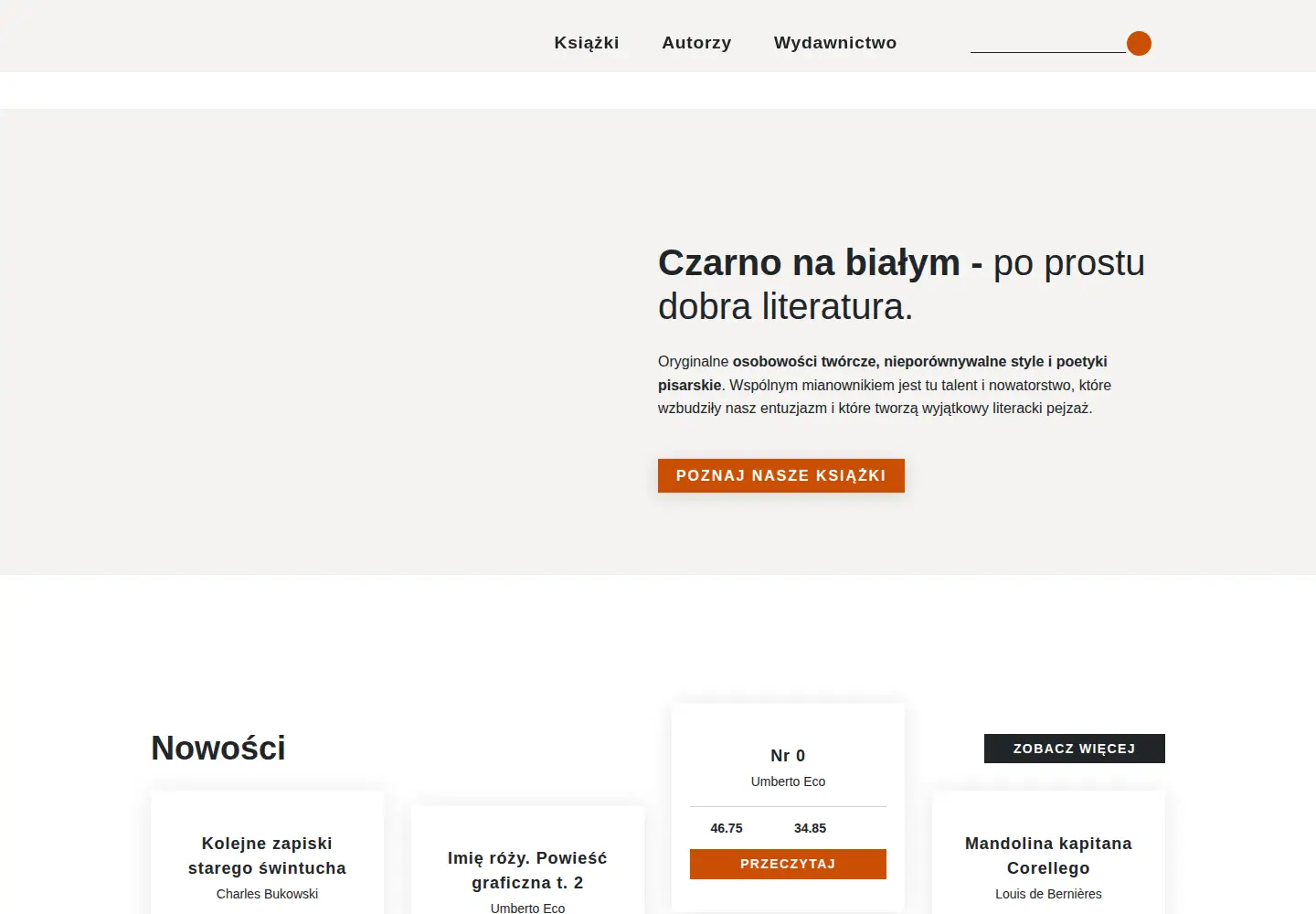Open the Wydawnictwo menu item
1316x914 pixels.
(x=835, y=43)
